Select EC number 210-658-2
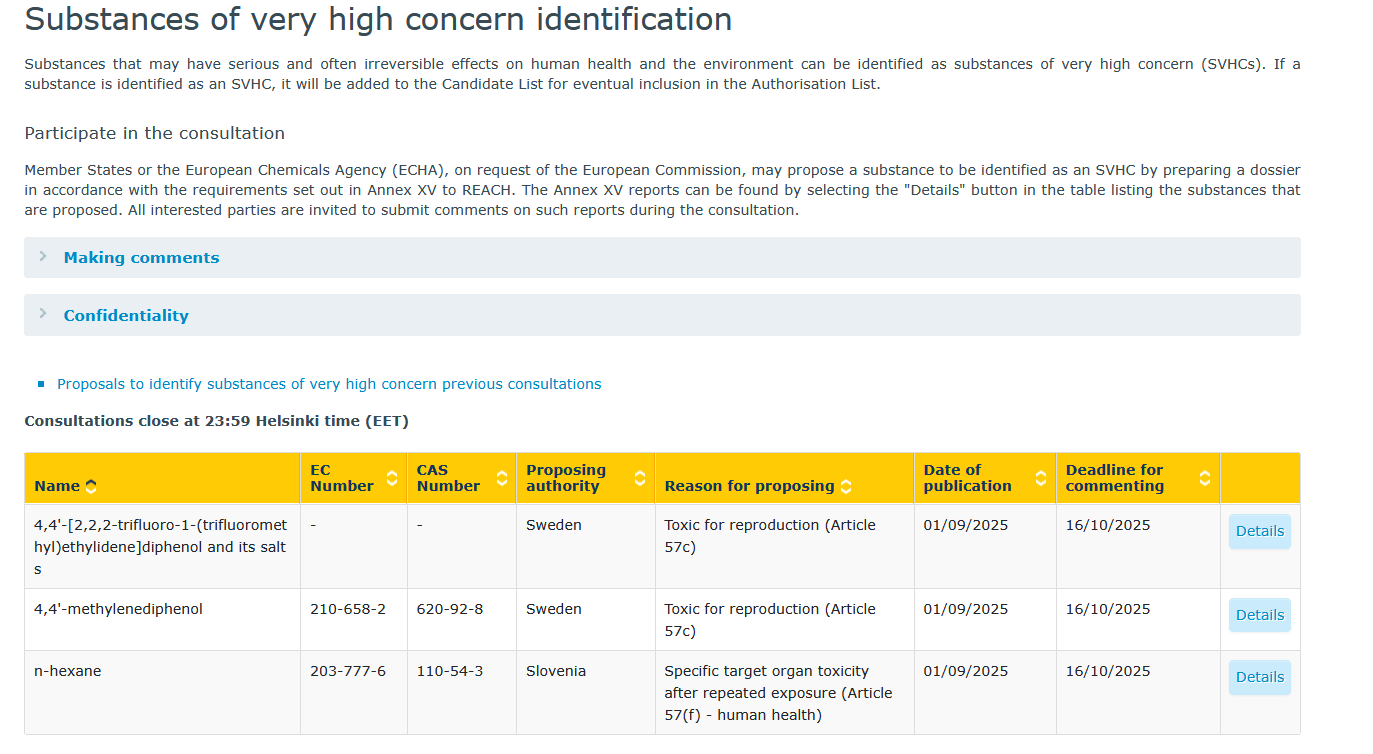The width and height of the screenshot is (1373, 754). click(x=348, y=609)
